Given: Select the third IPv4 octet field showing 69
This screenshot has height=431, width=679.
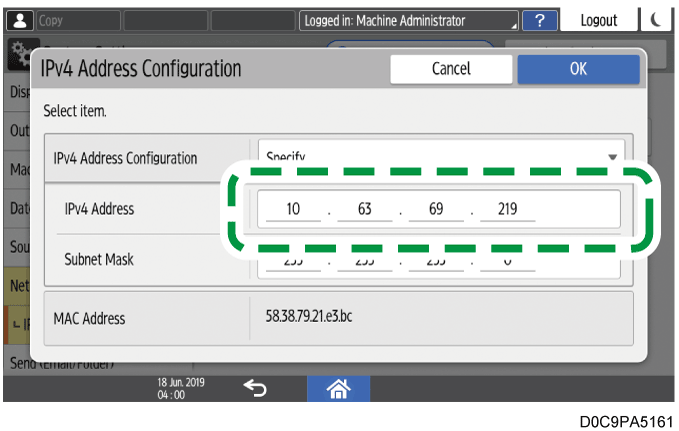Looking at the screenshot, I should tap(434, 210).
